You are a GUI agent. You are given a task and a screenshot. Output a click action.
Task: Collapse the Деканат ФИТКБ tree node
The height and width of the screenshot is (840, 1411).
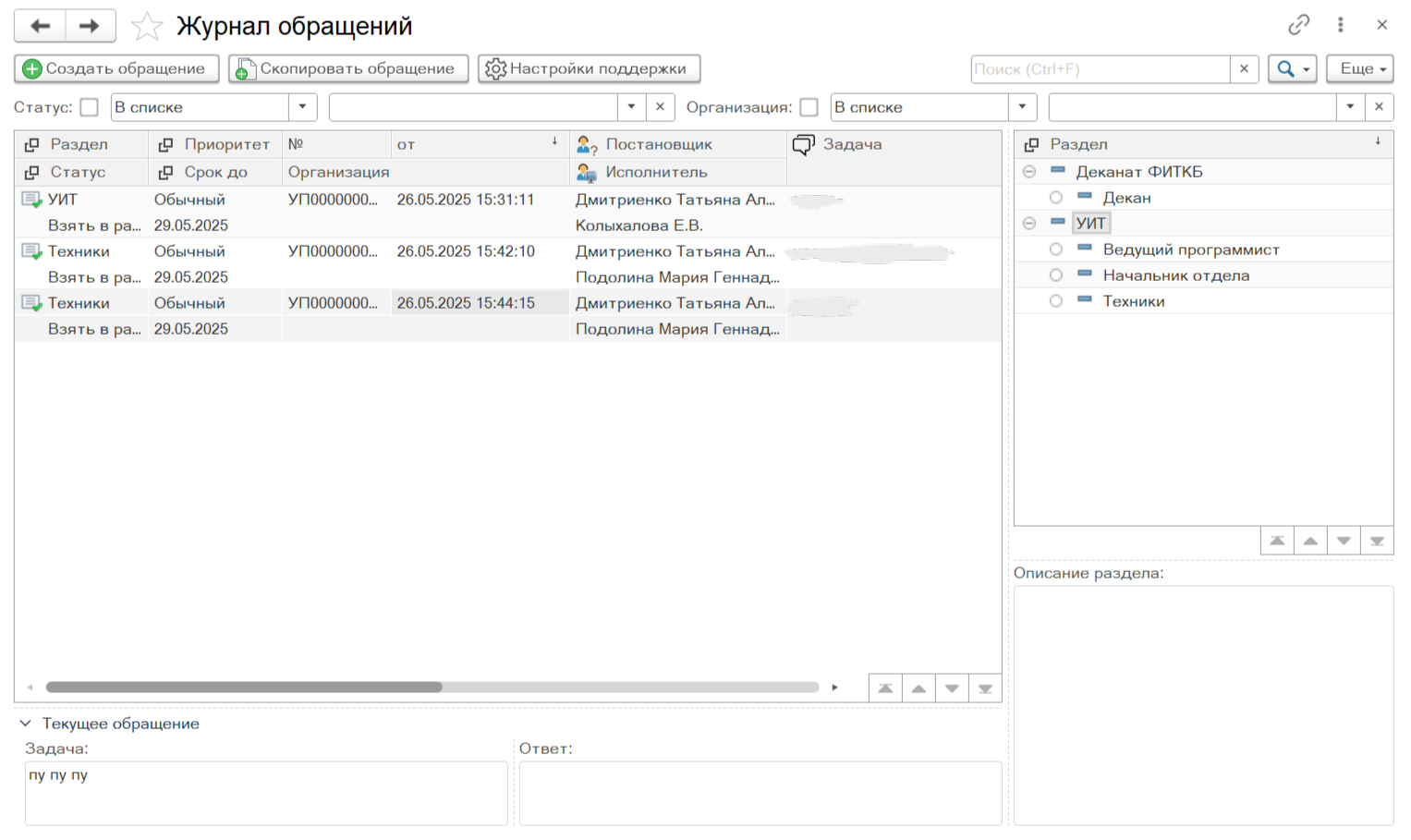[x=1029, y=172]
